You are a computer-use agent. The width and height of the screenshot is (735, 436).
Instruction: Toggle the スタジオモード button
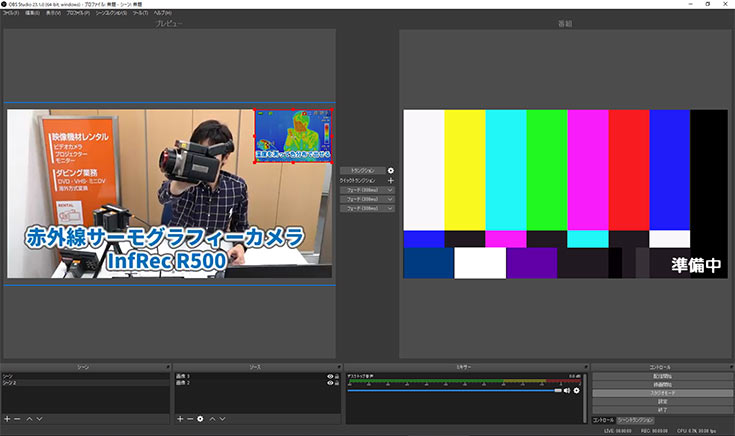click(x=662, y=393)
